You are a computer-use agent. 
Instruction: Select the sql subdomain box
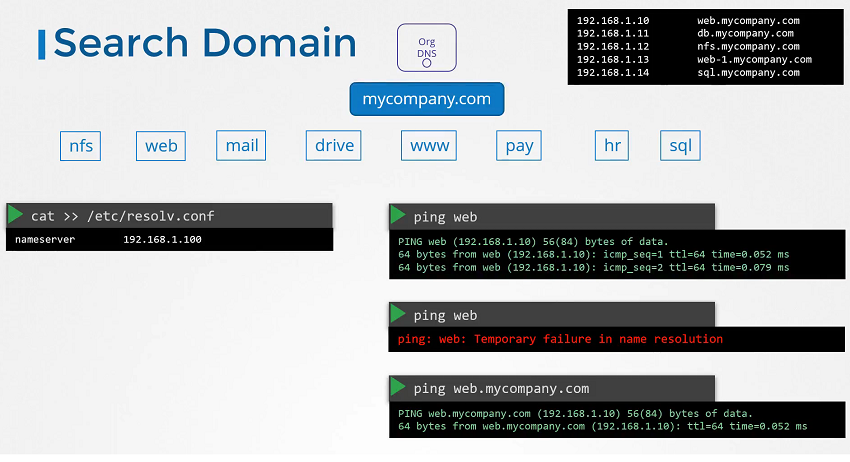[680, 146]
